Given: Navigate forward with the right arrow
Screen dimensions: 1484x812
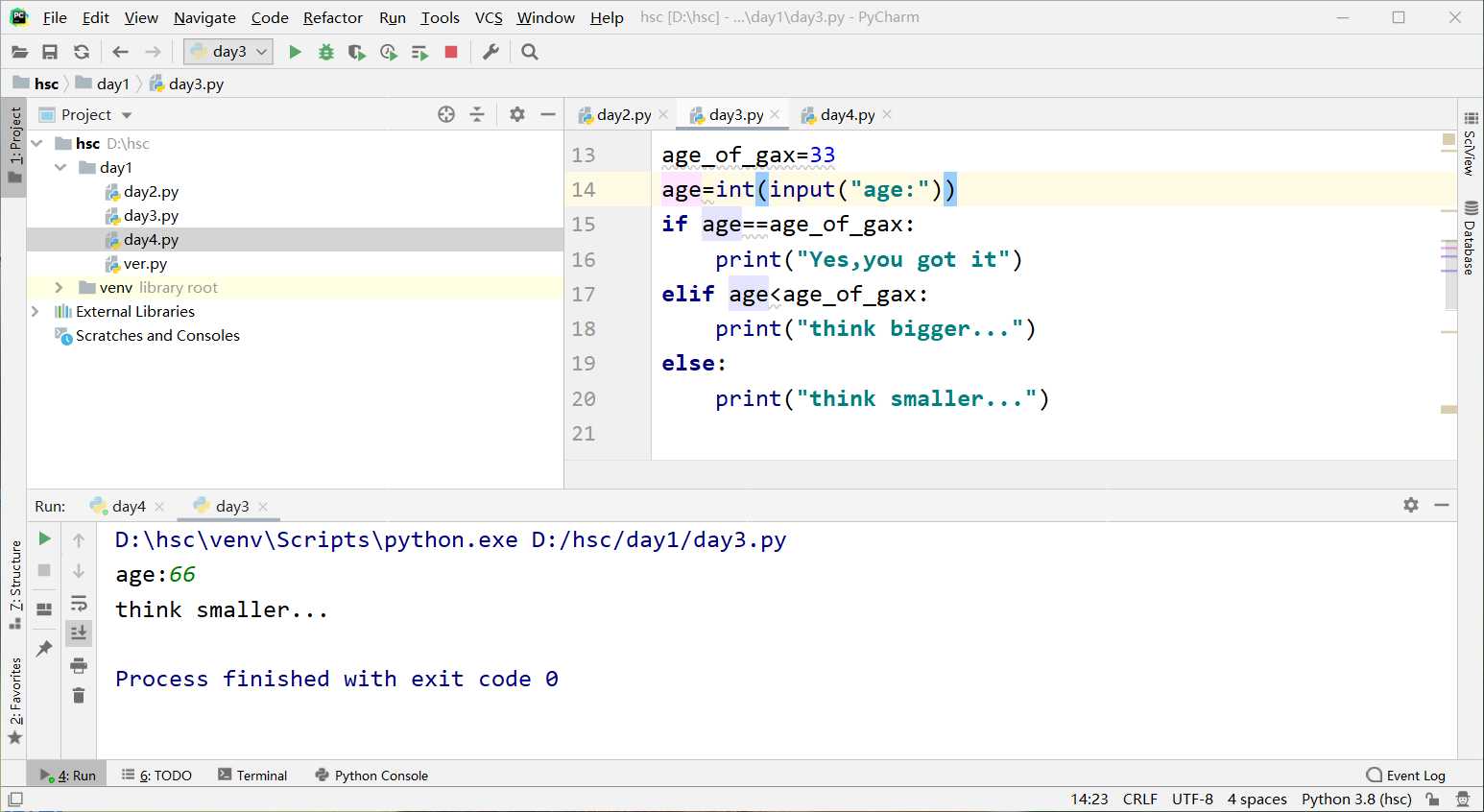Looking at the screenshot, I should point(153,52).
